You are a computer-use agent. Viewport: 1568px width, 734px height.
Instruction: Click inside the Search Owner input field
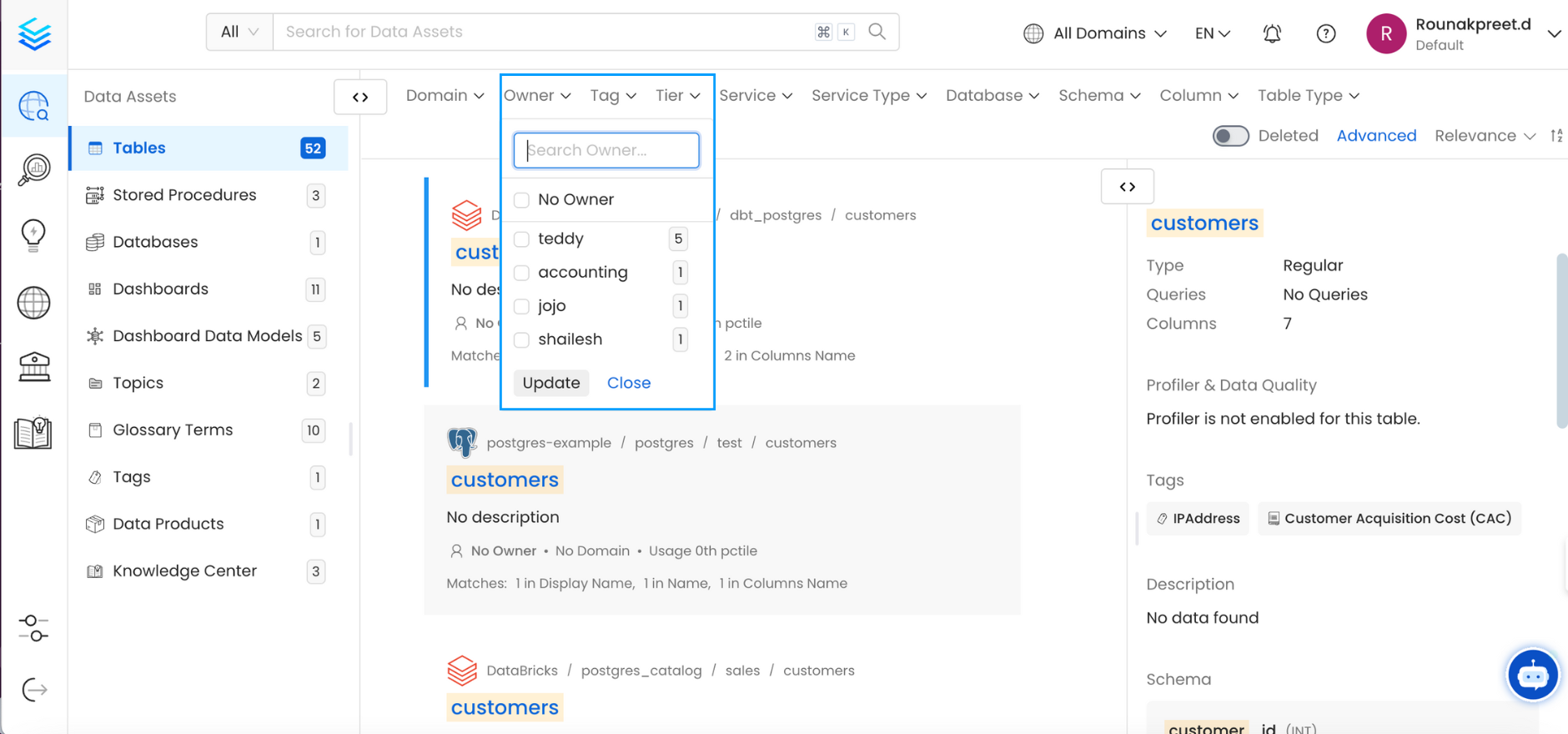click(x=606, y=150)
